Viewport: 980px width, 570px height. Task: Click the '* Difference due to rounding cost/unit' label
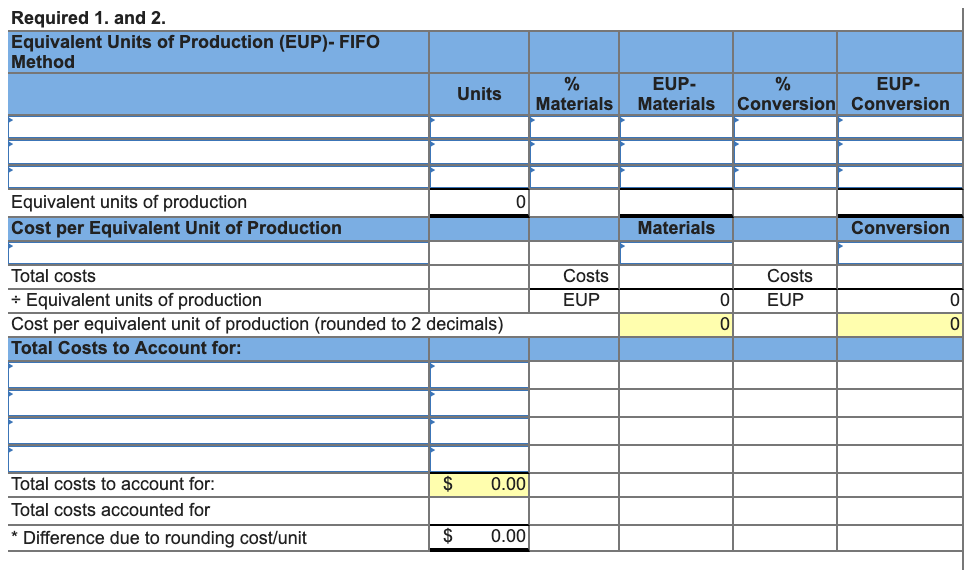(x=159, y=538)
